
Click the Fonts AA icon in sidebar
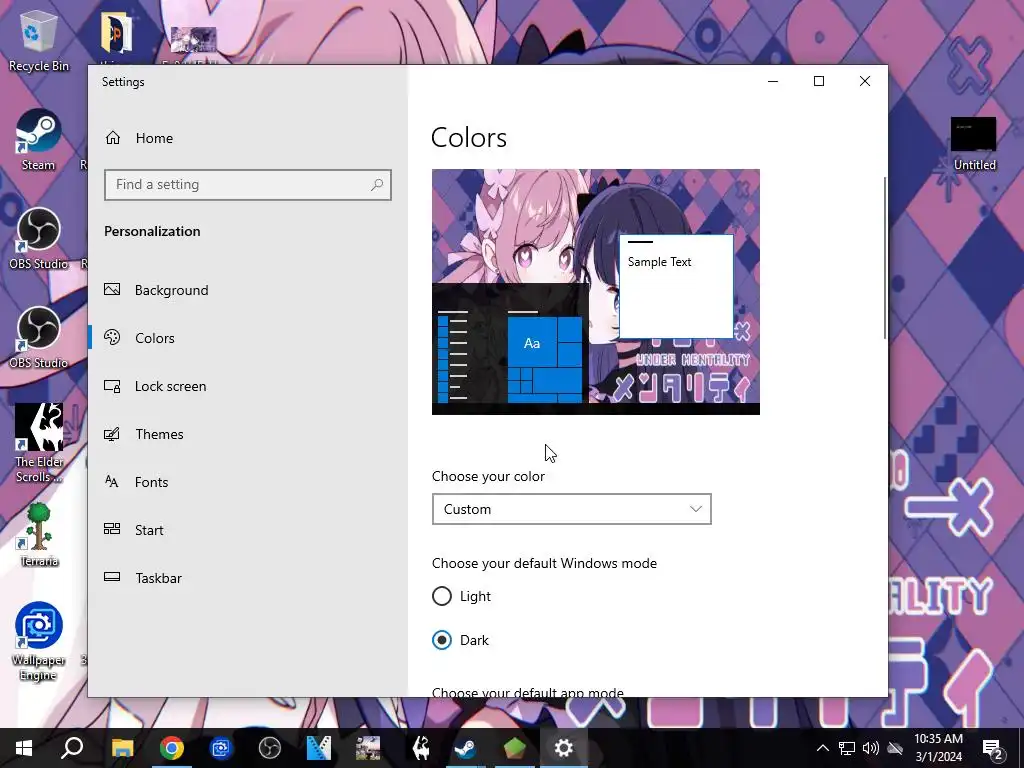coord(112,481)
